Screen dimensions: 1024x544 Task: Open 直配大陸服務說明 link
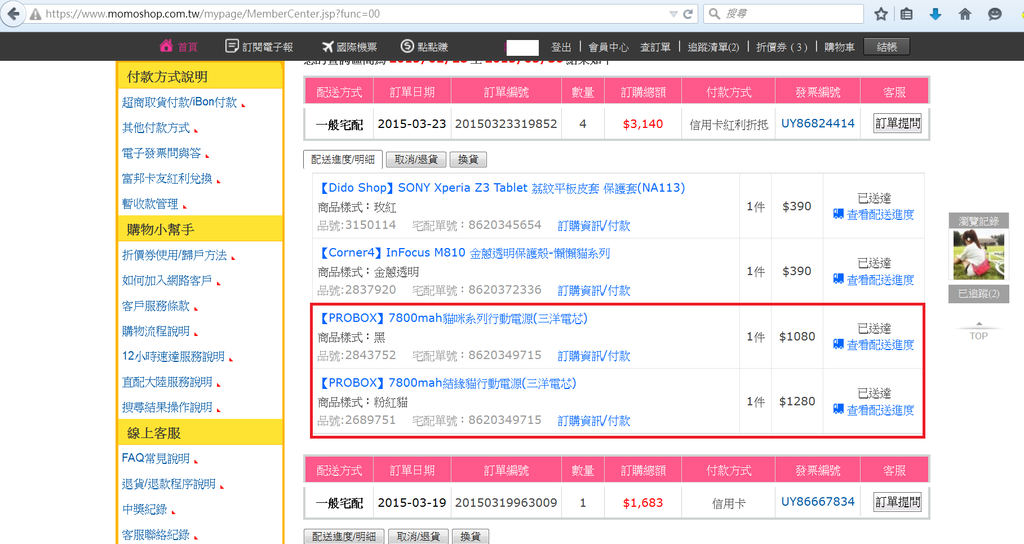point(167,383)
